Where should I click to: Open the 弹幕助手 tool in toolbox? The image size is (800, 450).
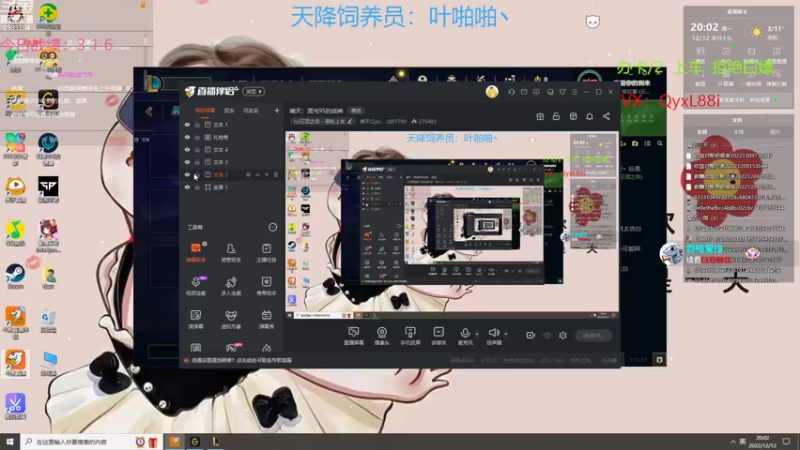click(196, 252)
